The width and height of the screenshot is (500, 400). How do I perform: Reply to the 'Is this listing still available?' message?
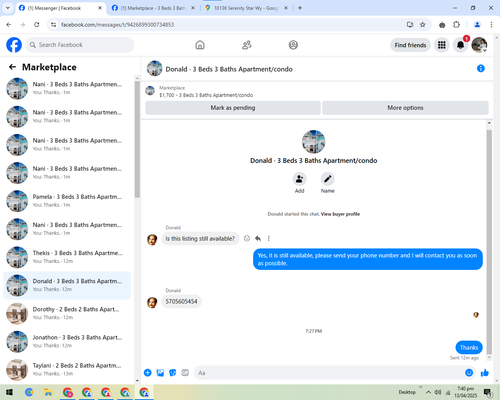[x=258, y=238]
